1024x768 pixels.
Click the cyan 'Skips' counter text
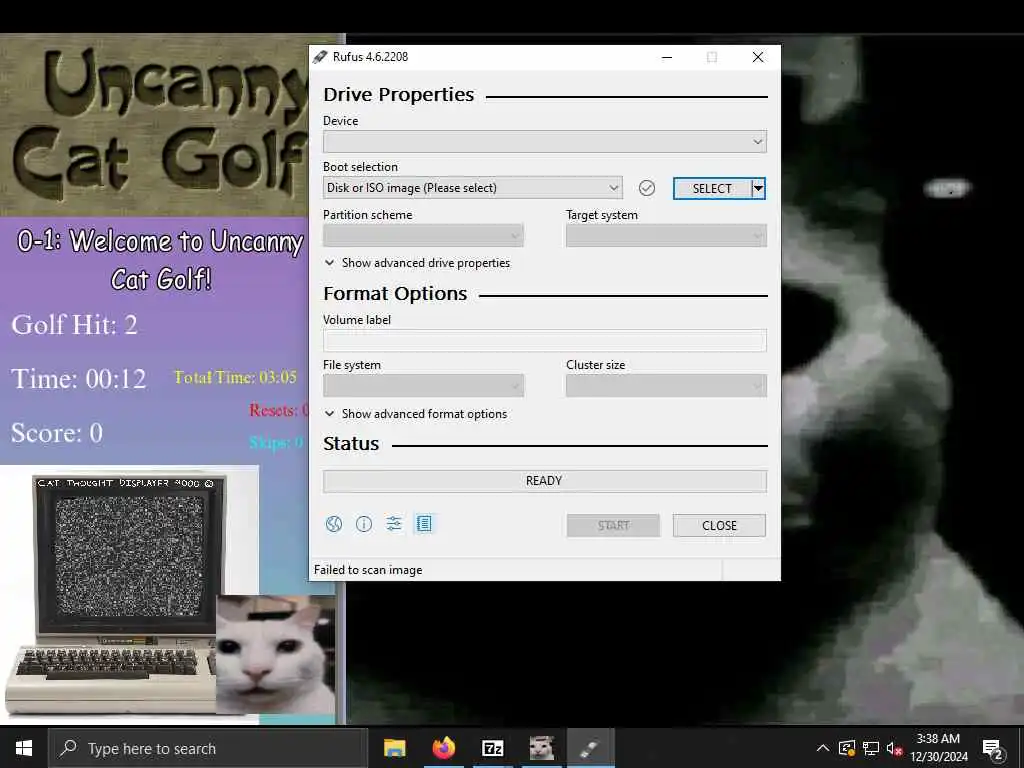pyautogui.click(x=276, y=443)
